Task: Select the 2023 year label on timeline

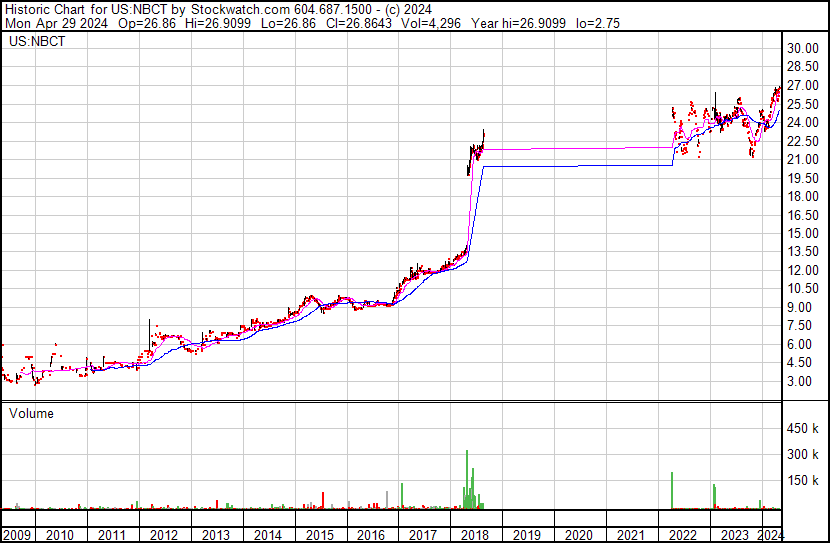Action: [x=734, y=535]
